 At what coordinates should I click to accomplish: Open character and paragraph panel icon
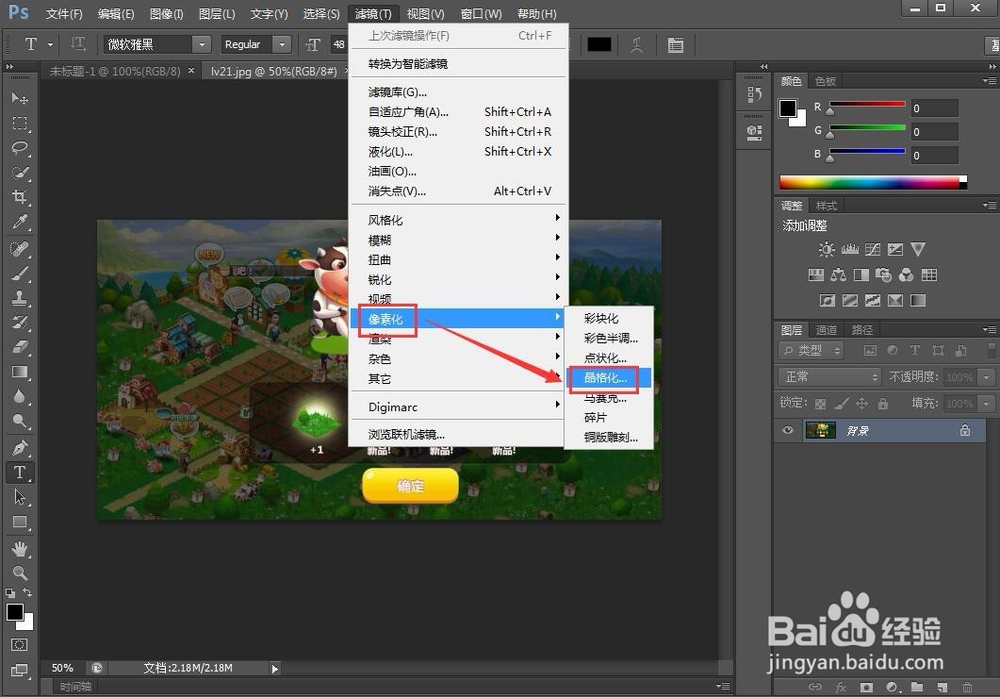675,45
